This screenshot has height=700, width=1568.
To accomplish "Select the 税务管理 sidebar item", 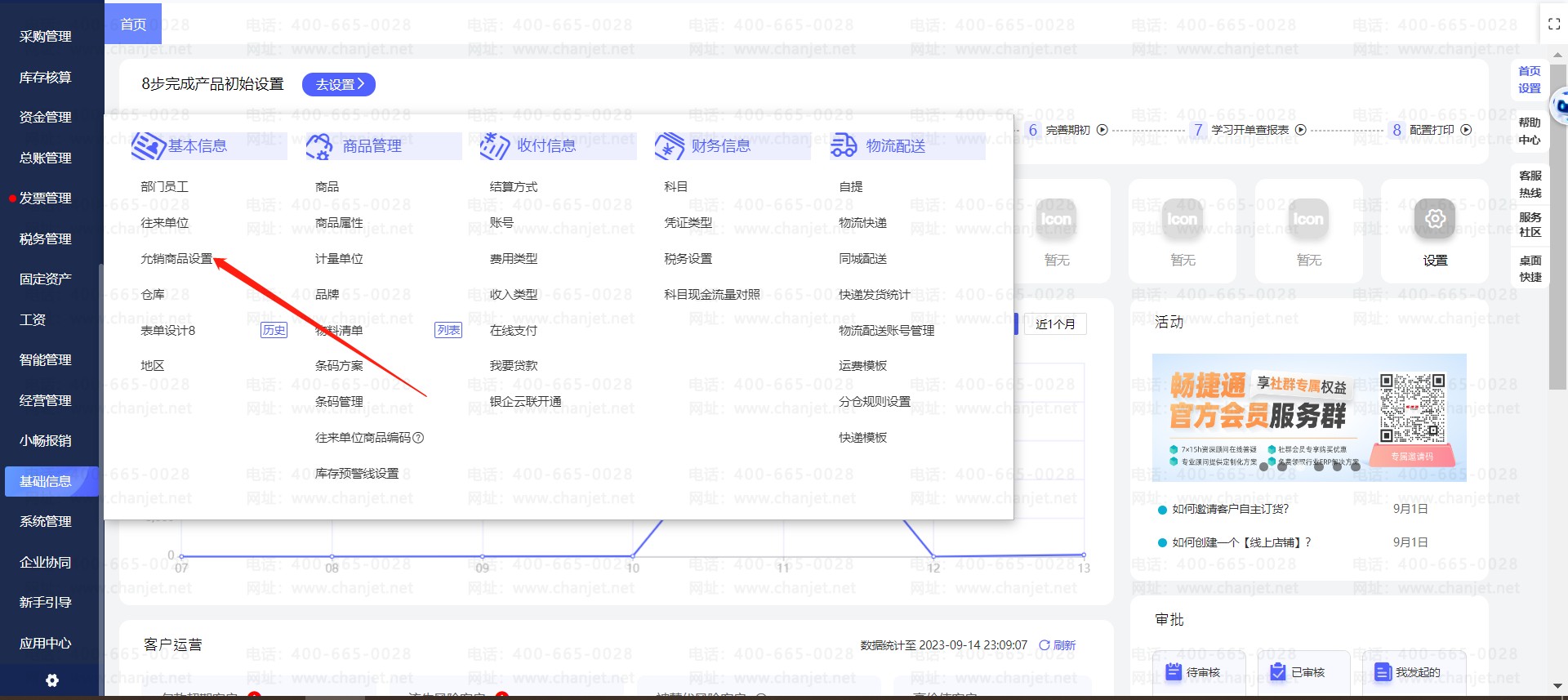I will 46,239.
